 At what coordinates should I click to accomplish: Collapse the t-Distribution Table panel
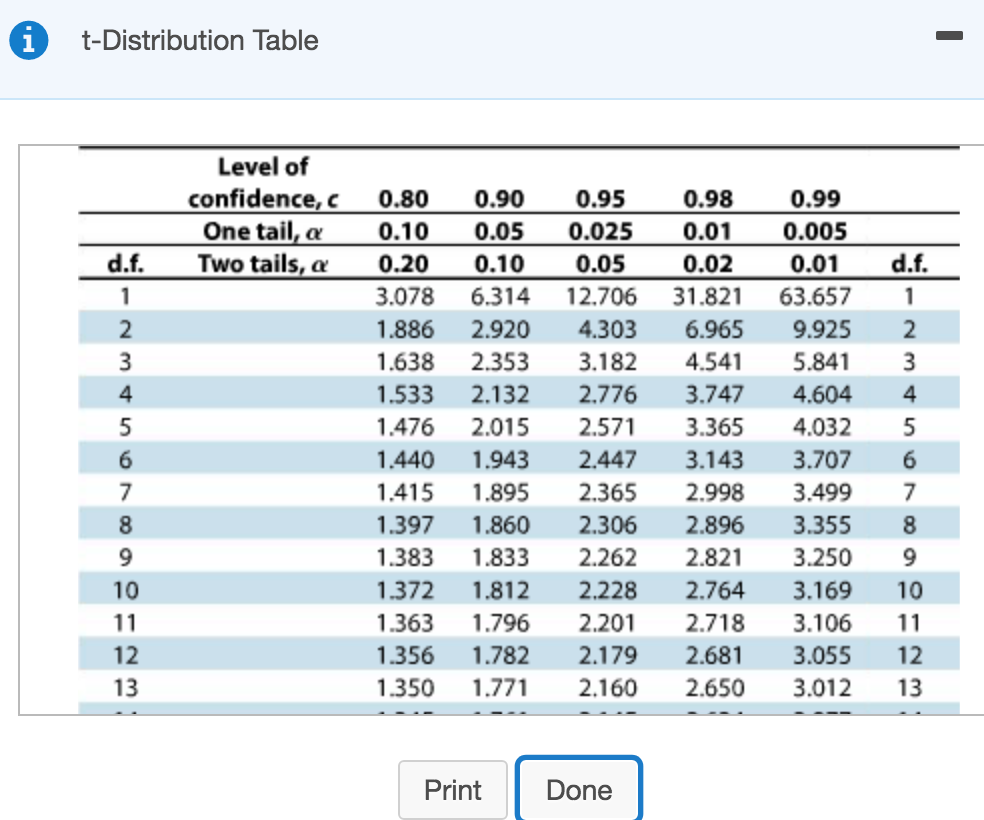pyautogui.click(x=948, y=36)
